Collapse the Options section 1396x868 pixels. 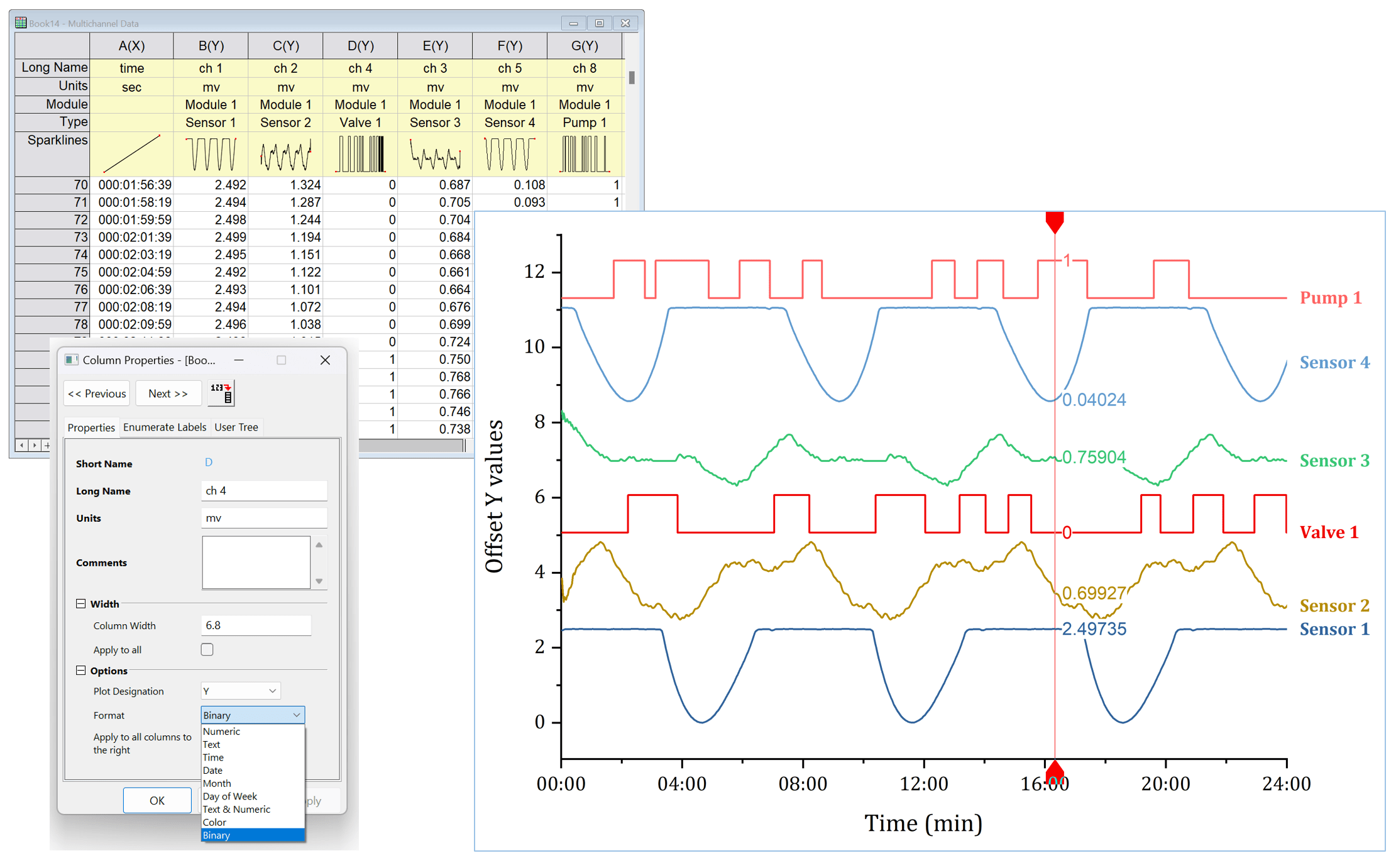81,671
